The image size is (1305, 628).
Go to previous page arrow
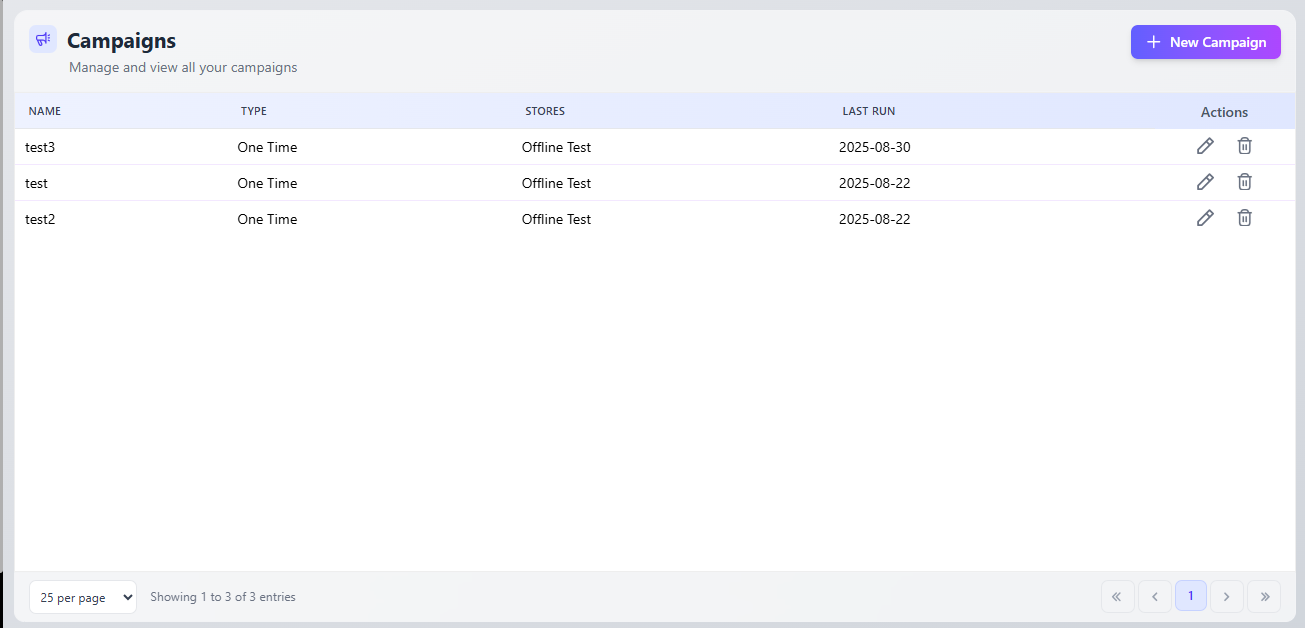click(x=1154, y=597)
